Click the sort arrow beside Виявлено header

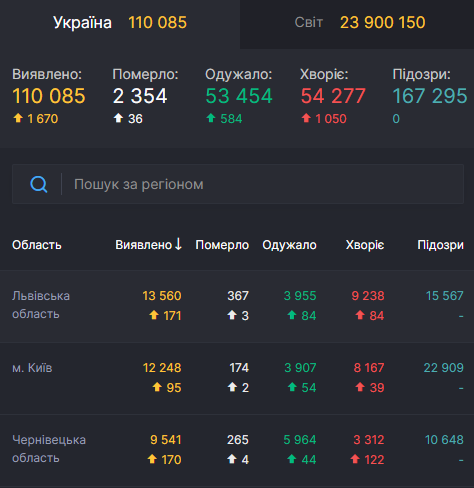tap(178, 244)
